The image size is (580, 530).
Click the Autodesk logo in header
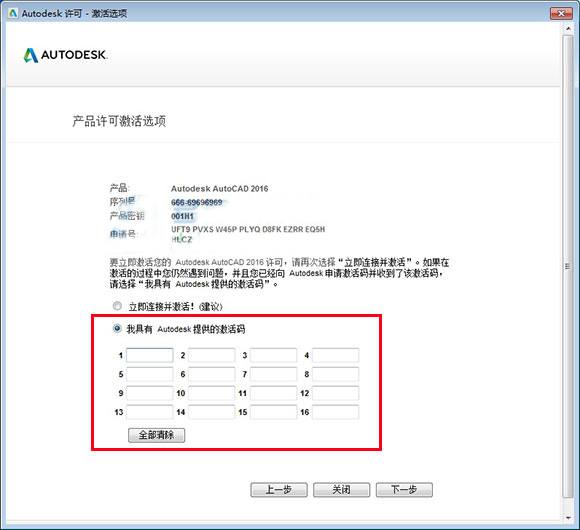click(65, 55)
